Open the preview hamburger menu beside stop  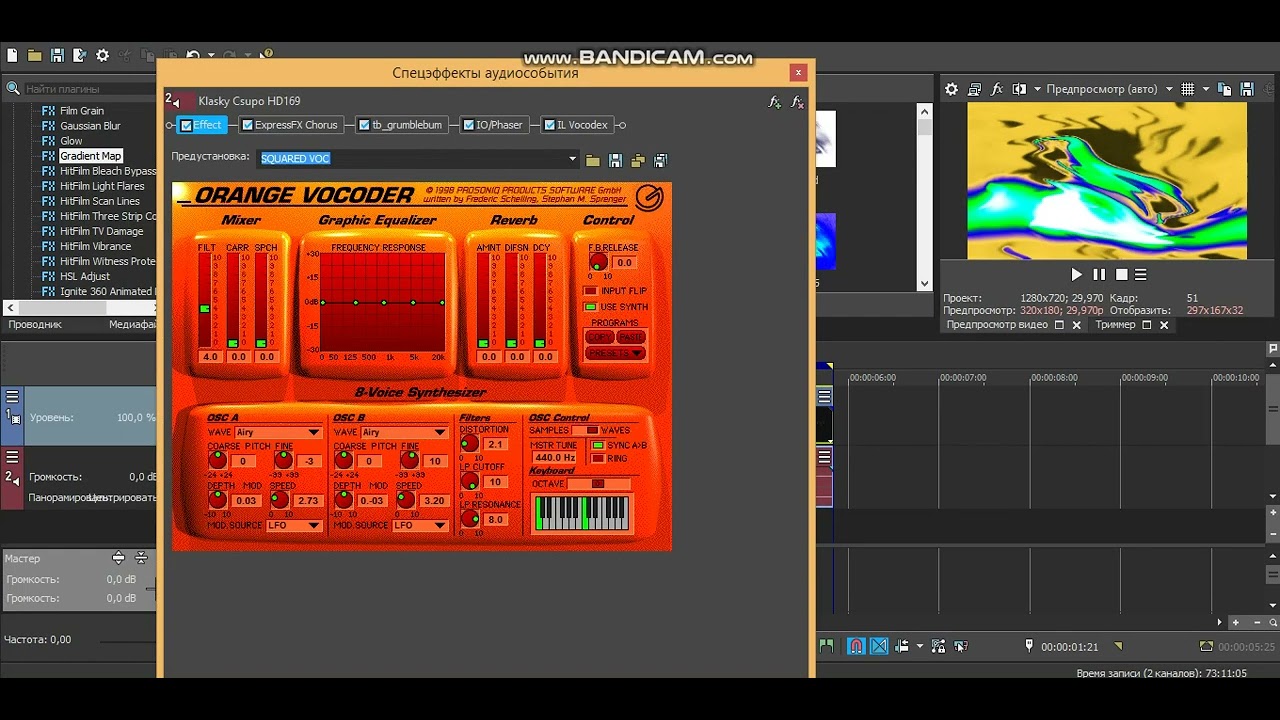coord(1140,274)
